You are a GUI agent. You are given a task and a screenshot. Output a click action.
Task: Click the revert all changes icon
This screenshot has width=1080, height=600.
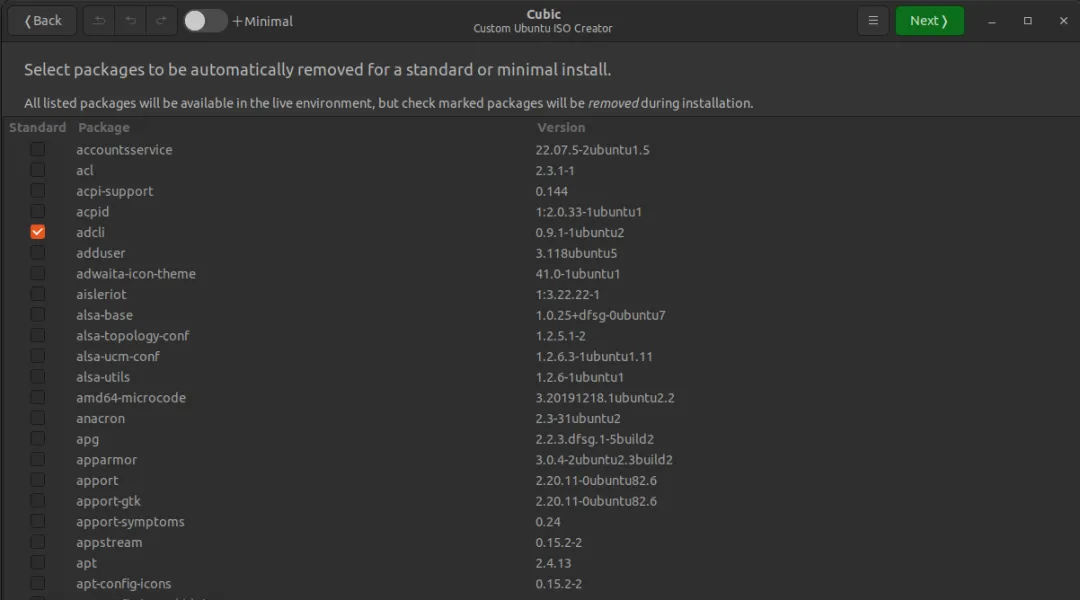[x=99, y=21]
